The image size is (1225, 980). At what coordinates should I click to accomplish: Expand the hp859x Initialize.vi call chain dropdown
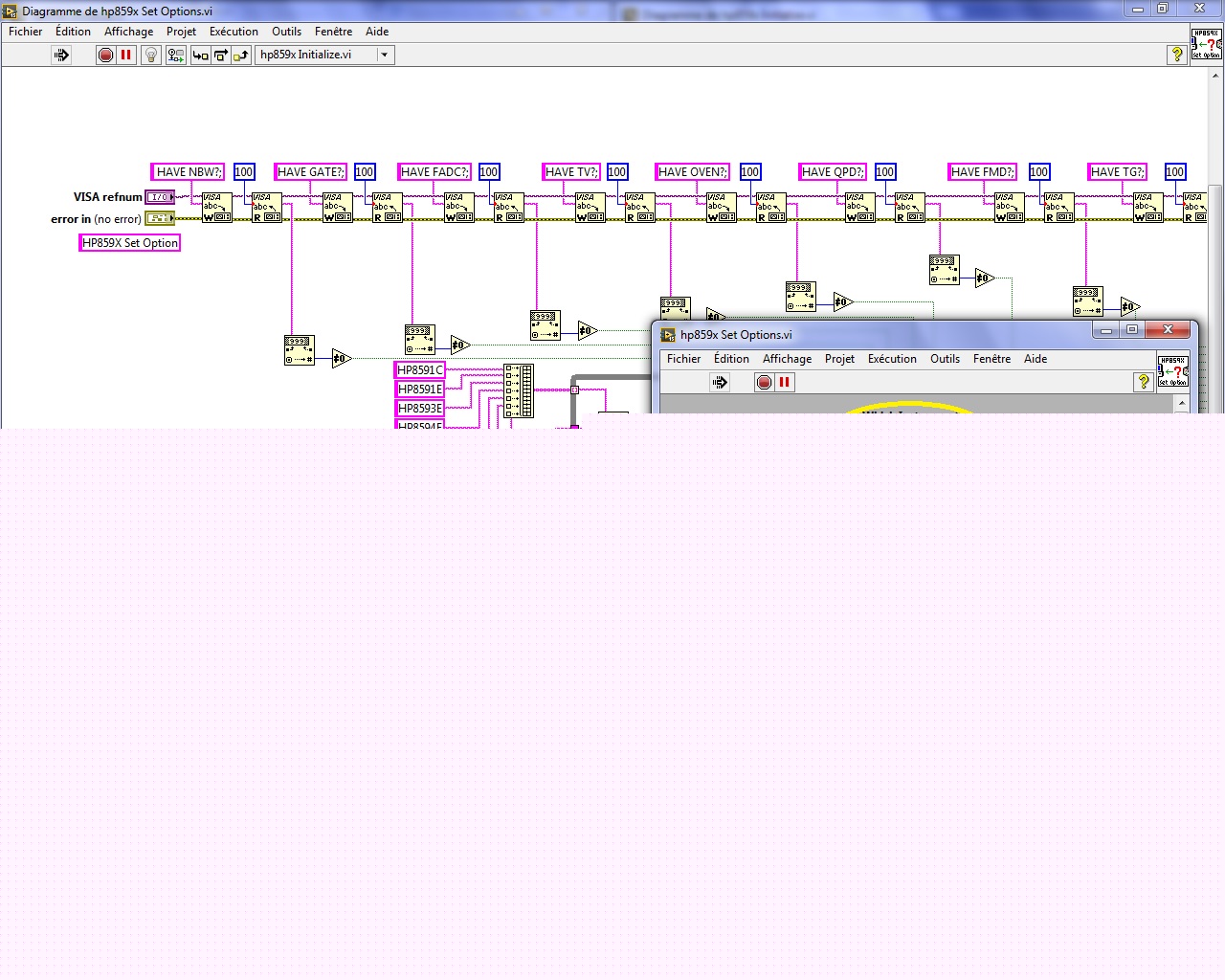(385, 55)
